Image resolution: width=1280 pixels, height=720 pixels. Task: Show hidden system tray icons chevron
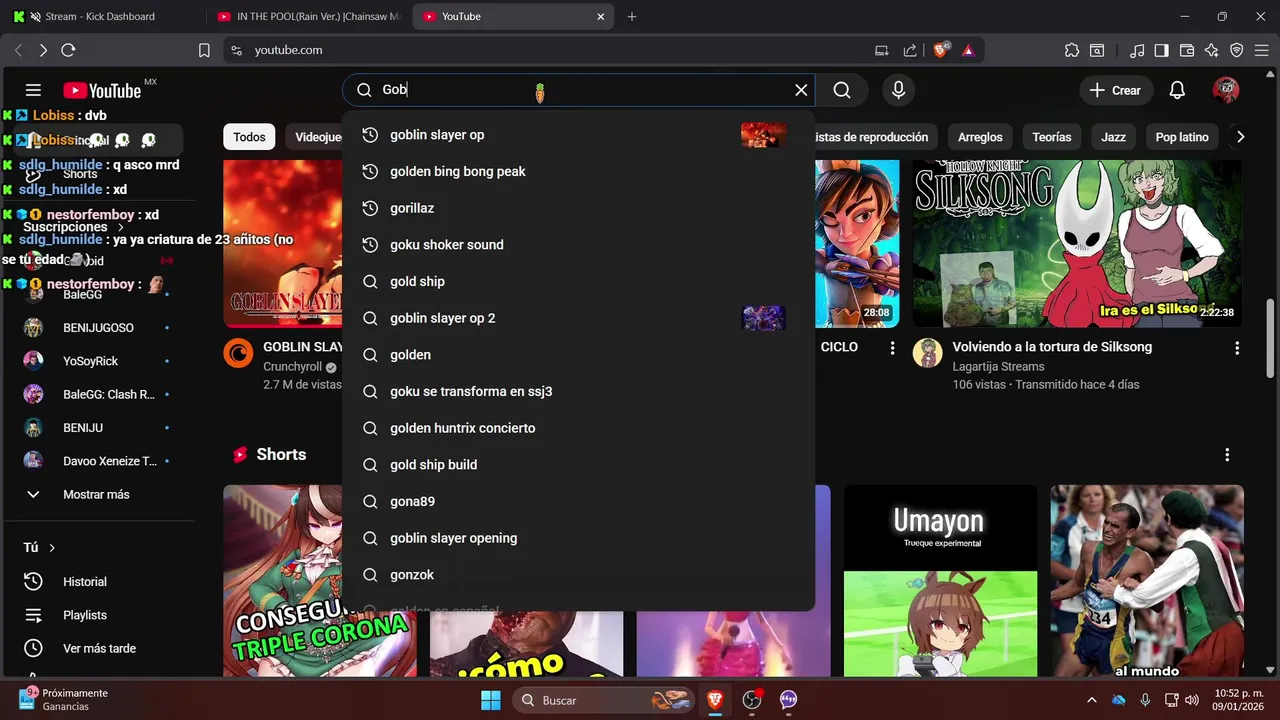[1092, 700]
